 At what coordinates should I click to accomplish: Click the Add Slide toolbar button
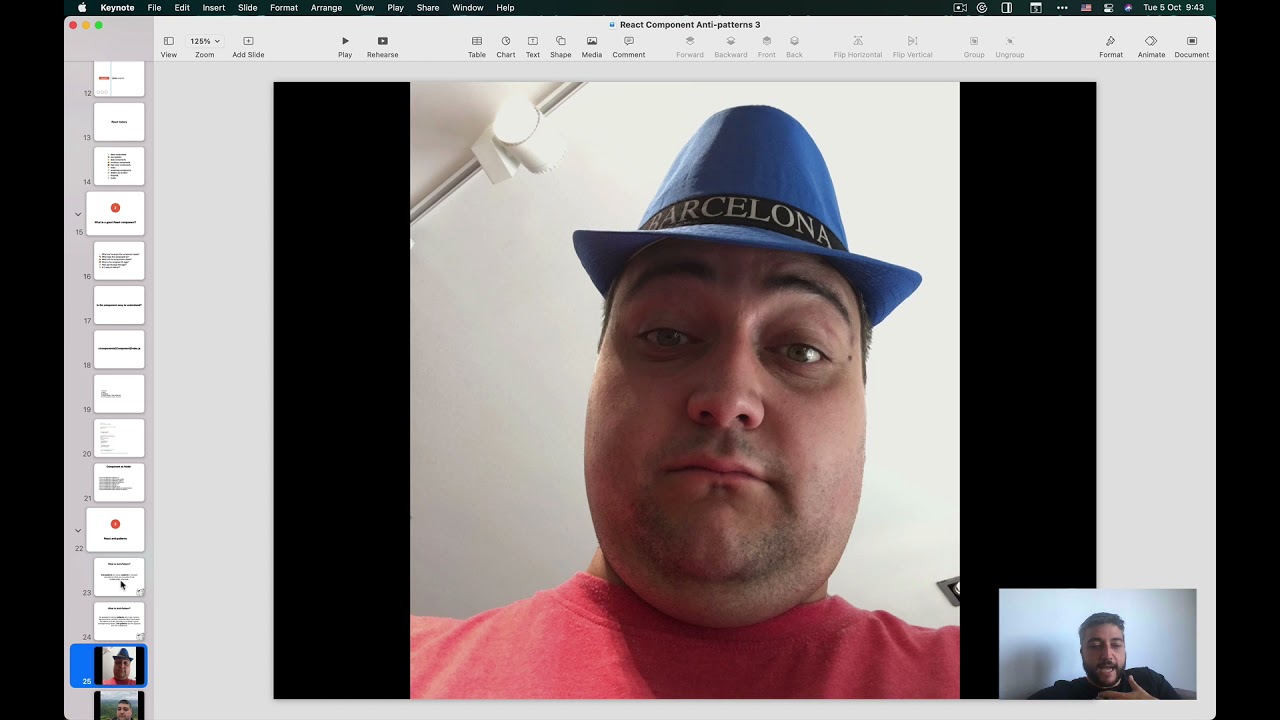point(248,47)
